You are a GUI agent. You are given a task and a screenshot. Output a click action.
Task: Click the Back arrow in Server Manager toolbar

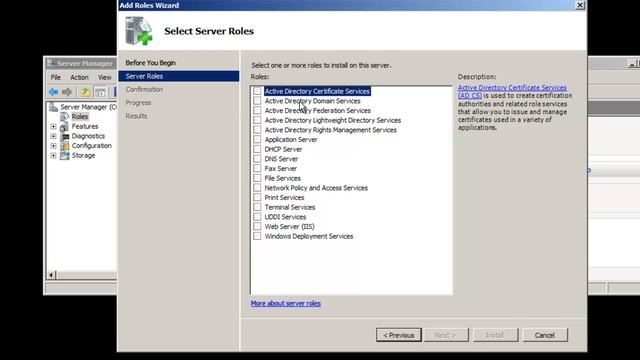tap(53, 92)
